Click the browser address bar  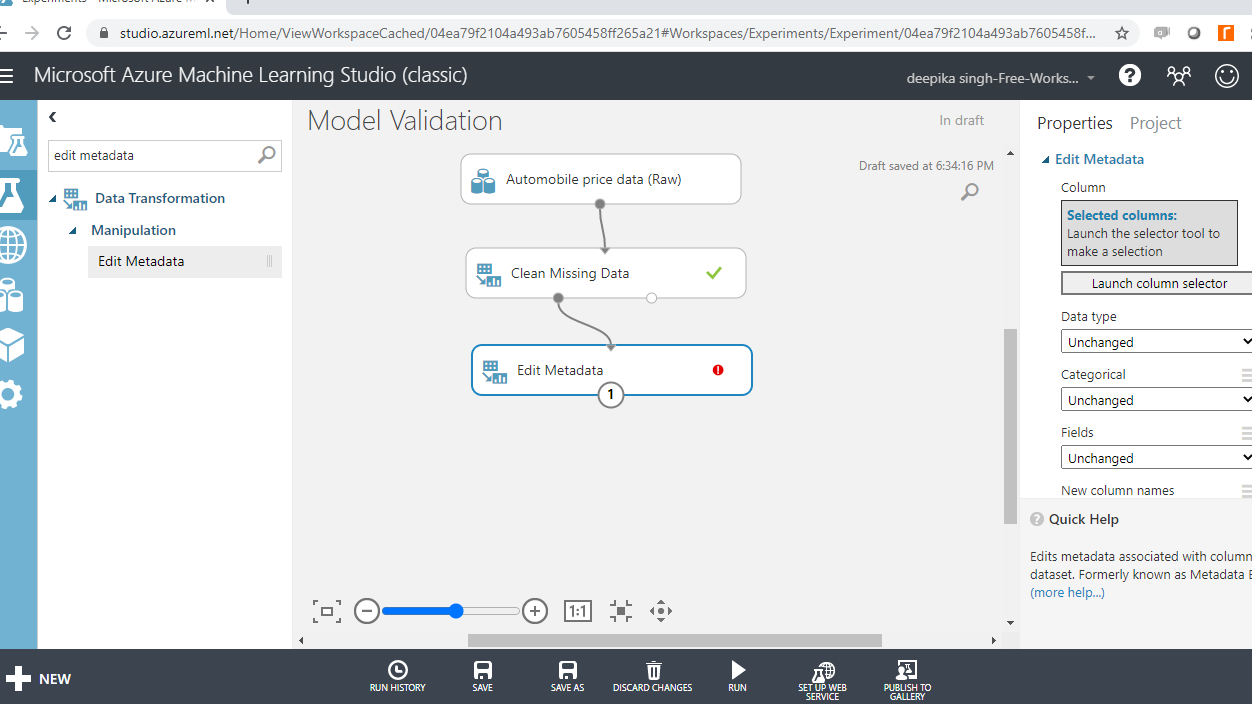(607, 33)
